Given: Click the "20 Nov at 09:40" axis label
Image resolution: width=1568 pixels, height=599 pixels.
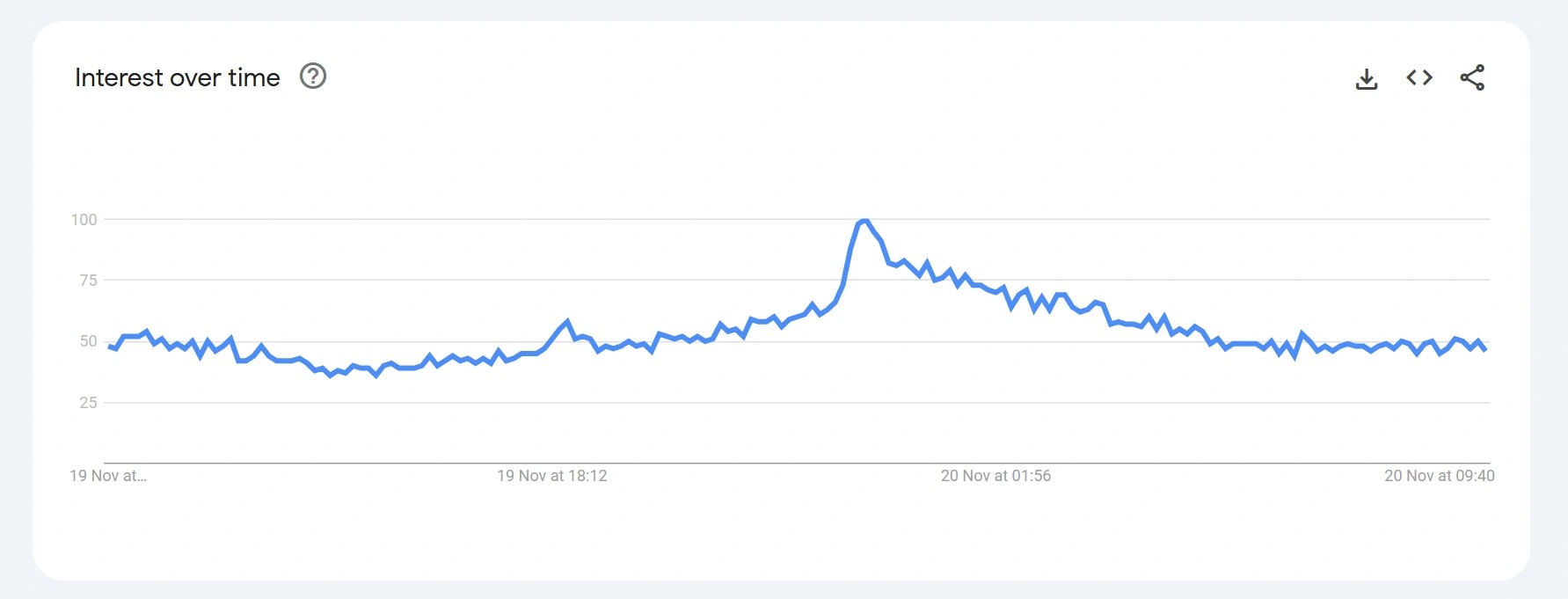Looking at the screenshot, I should 1439,476.
